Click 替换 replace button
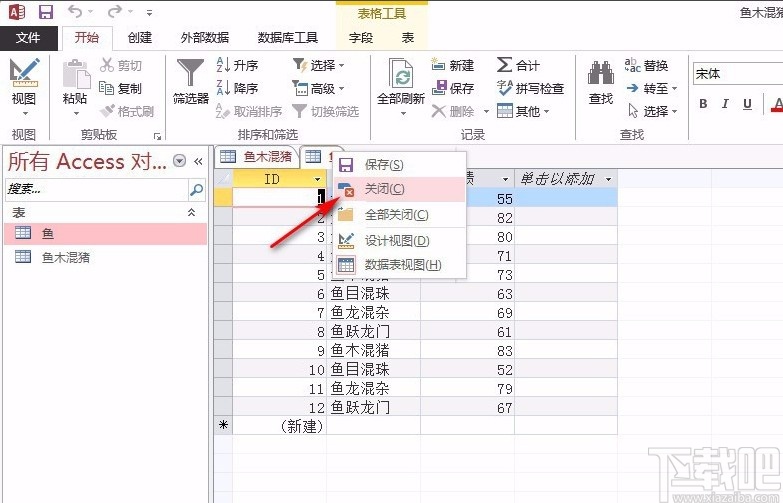This screenshot has width=783, height=503. click(x=647, y=65)
